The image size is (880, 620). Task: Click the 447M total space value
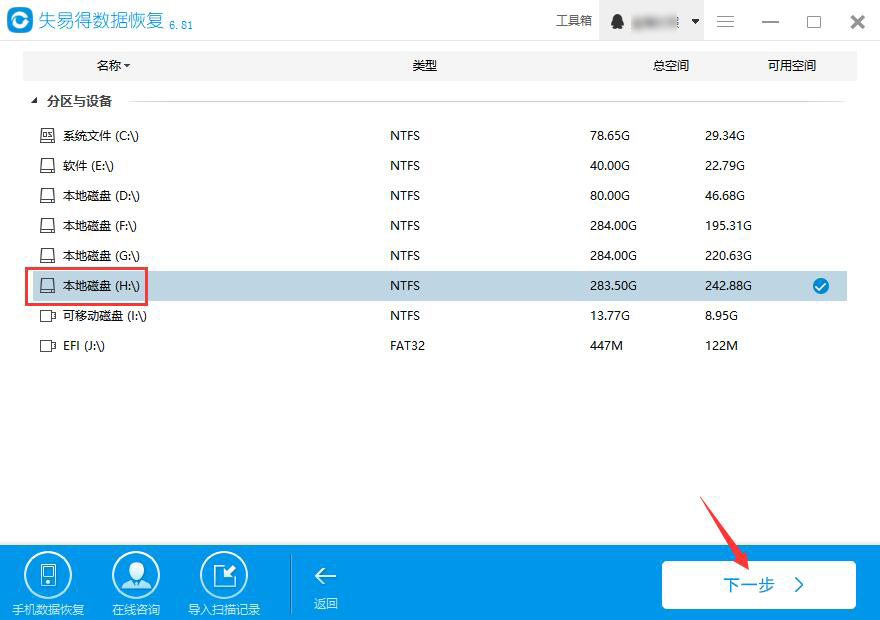coord(606,346)
